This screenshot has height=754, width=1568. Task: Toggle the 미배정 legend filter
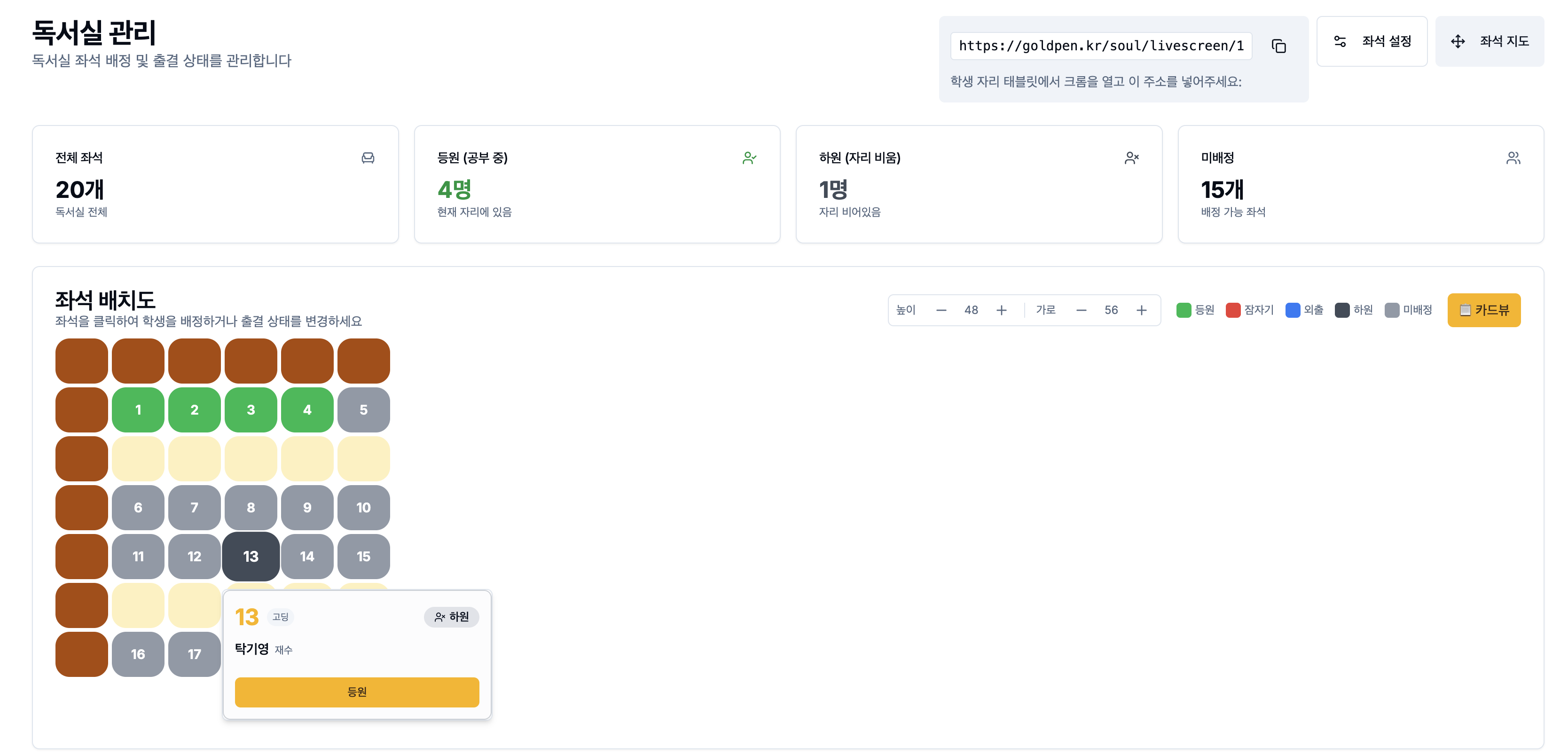click(x=1393, y=310)
